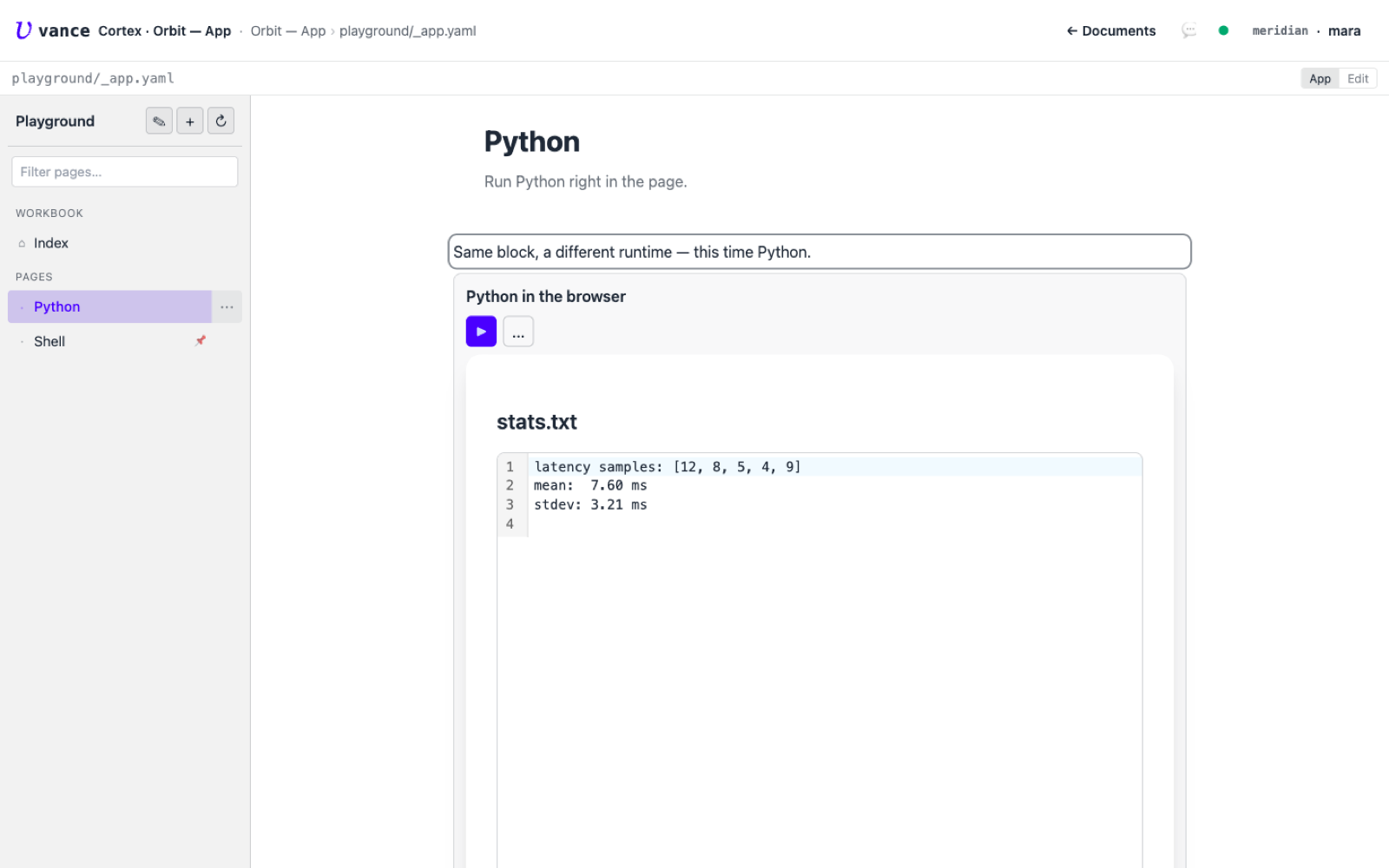Open the comments chat bubble icon

pyautogui.click(x=1188, y=30)
